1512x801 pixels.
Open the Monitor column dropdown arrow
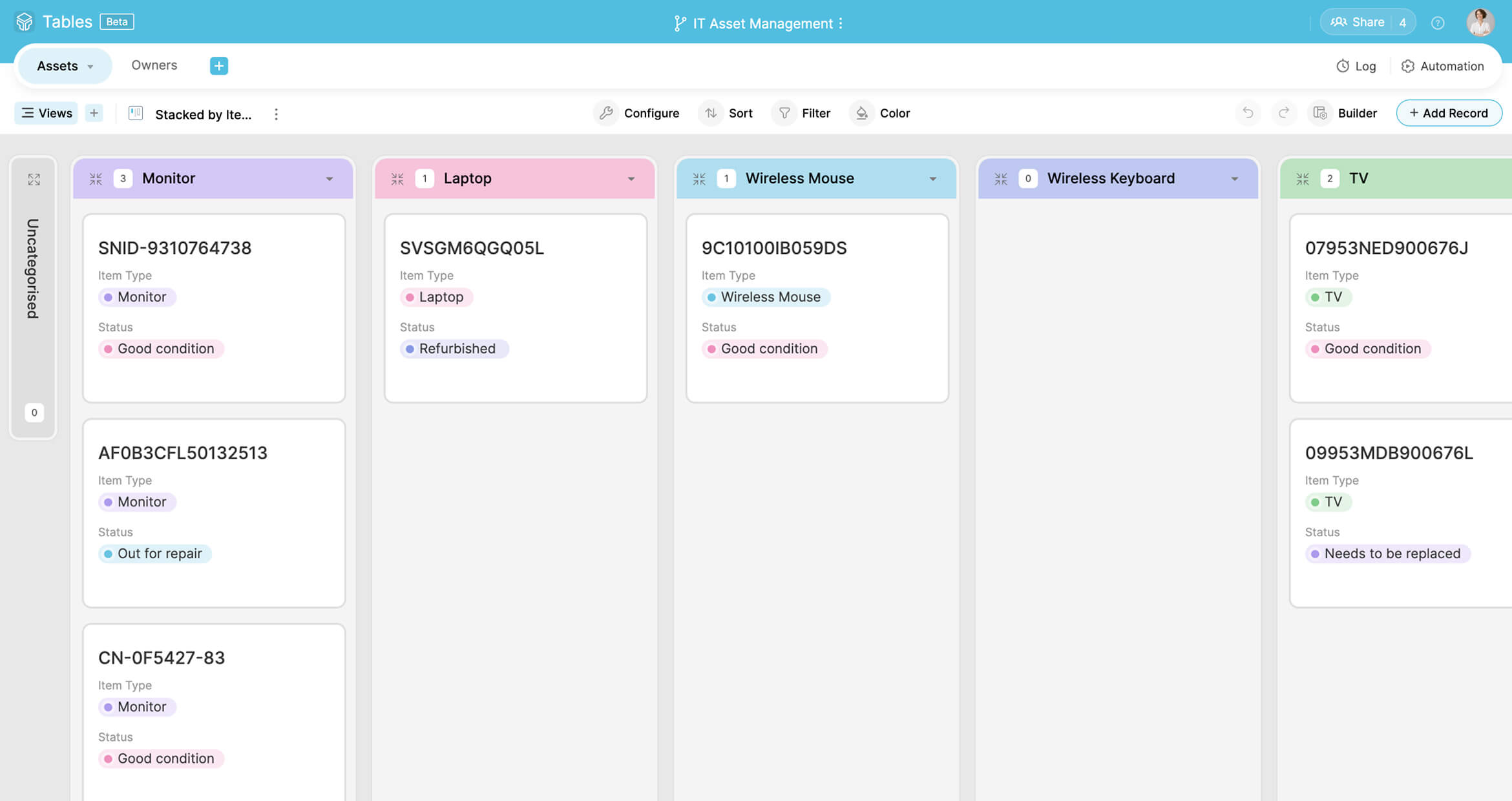point(330,179)
